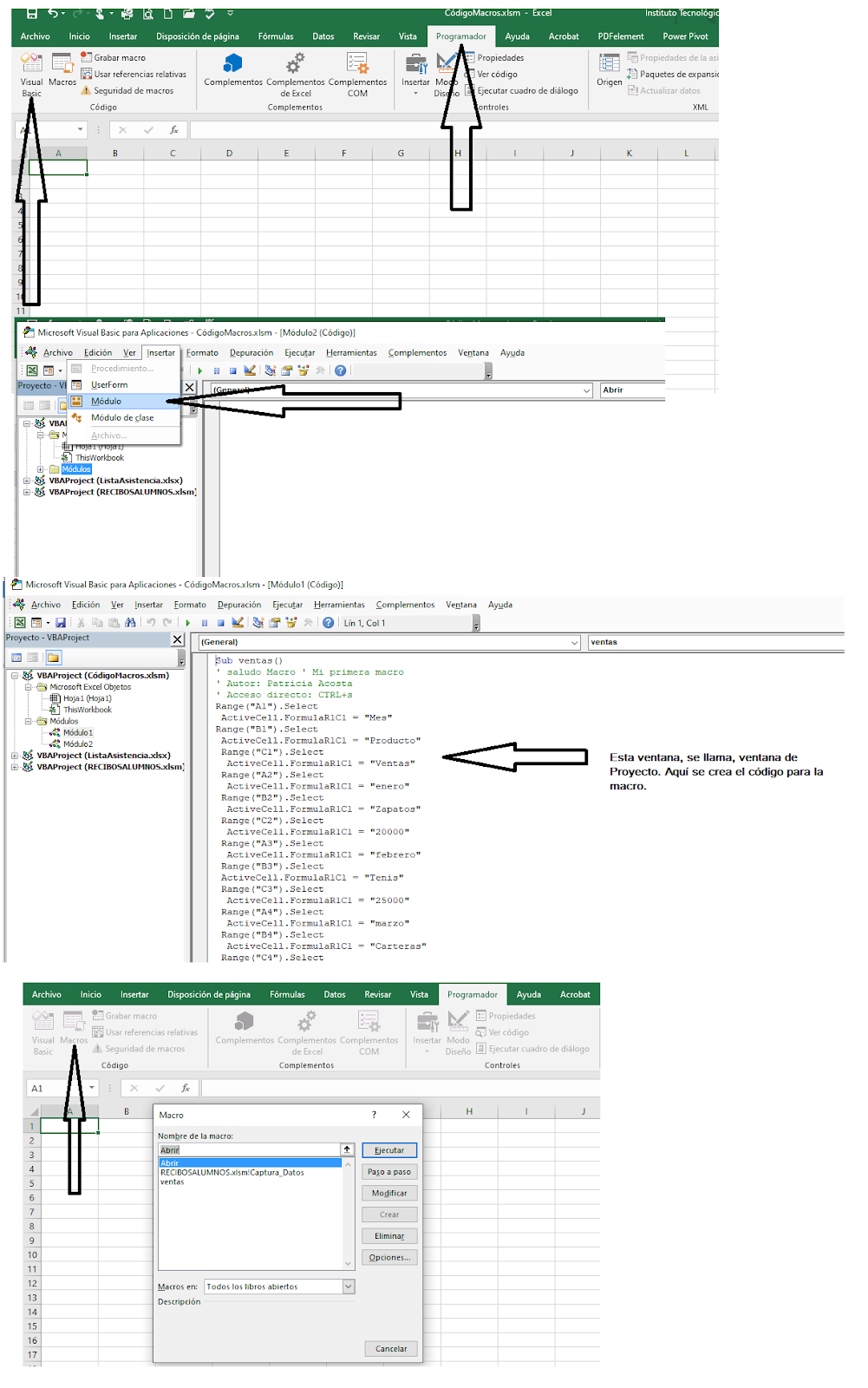Click the fx insert function icon in CódigoMacros.xlsm window

coord(173,130)
